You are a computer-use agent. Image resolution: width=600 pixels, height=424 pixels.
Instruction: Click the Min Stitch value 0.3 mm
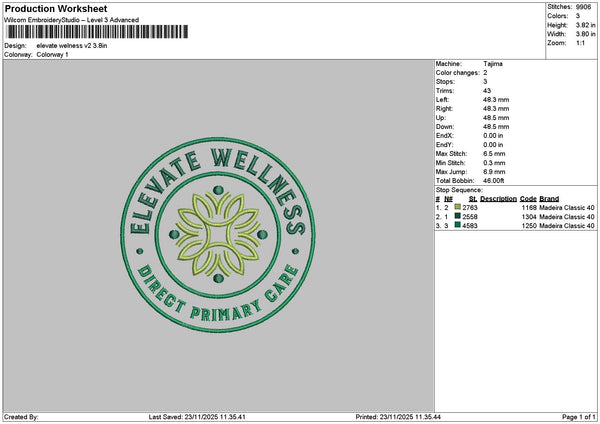[494, 163]
